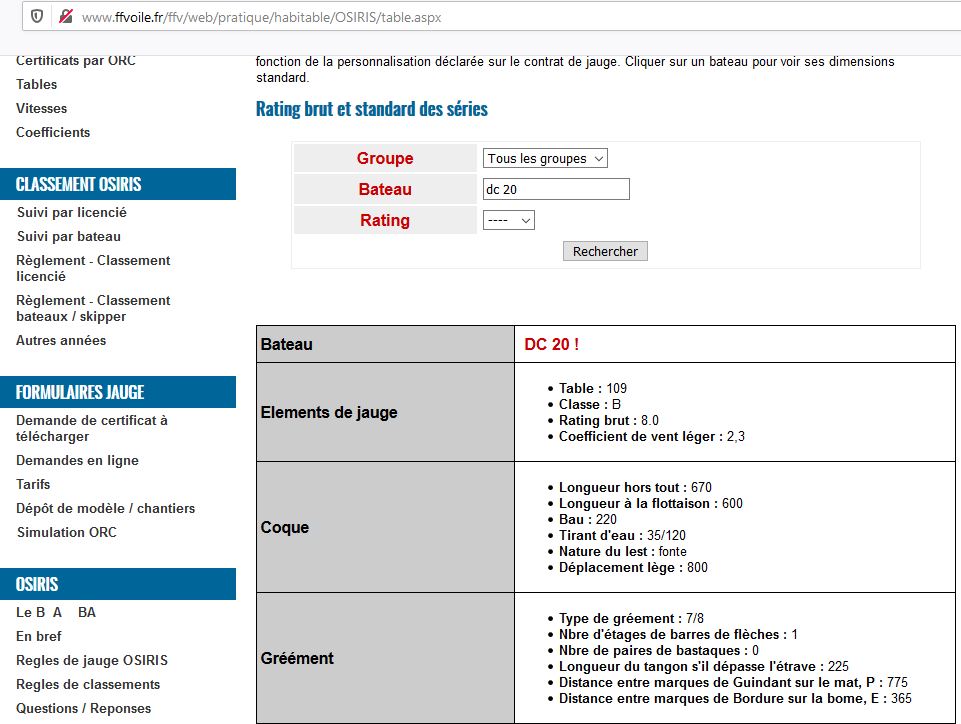Open the Coefficients link

[x=53, y=133]
